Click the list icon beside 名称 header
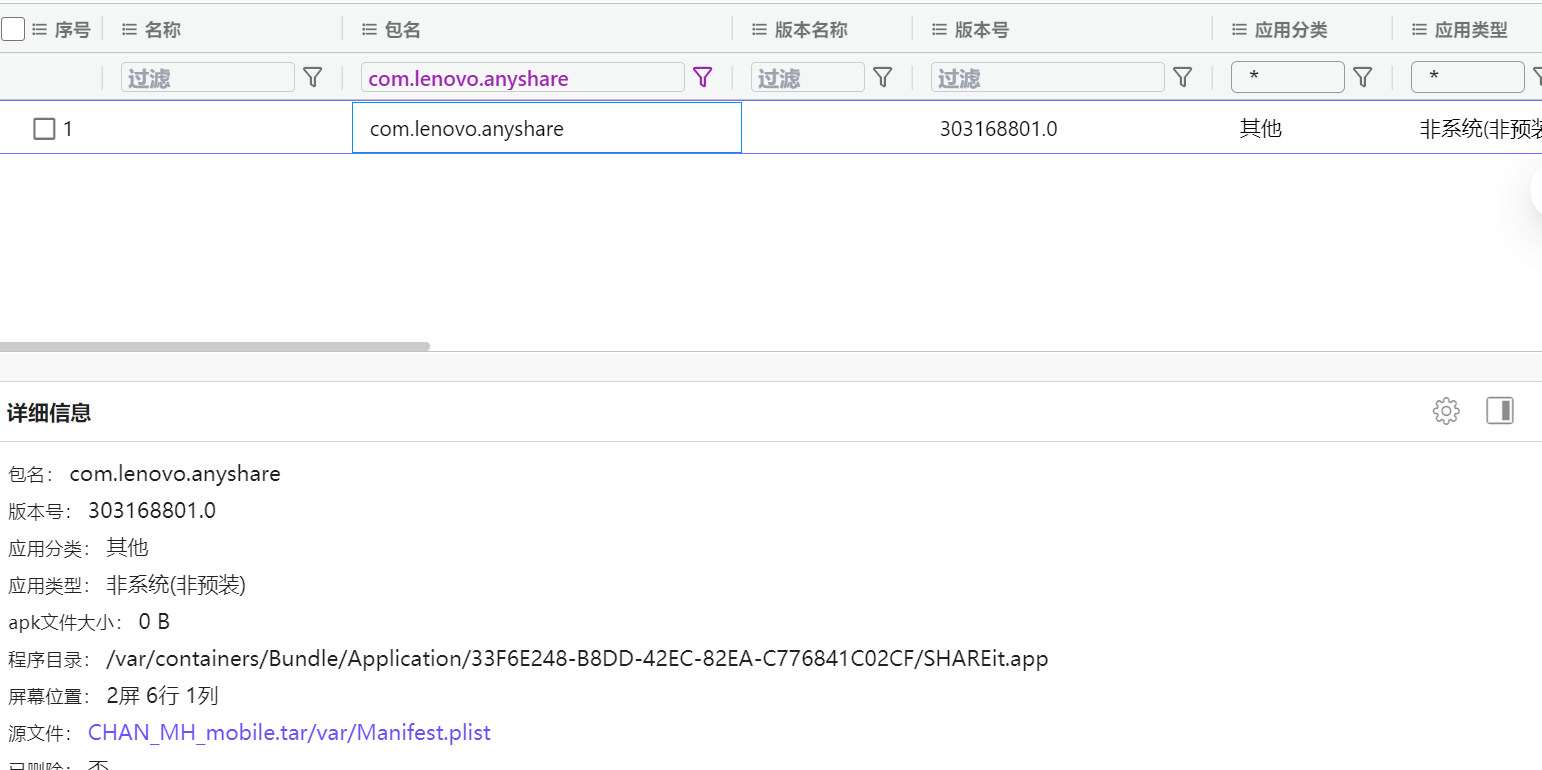1542x770 pixels. tap(129, 30)
